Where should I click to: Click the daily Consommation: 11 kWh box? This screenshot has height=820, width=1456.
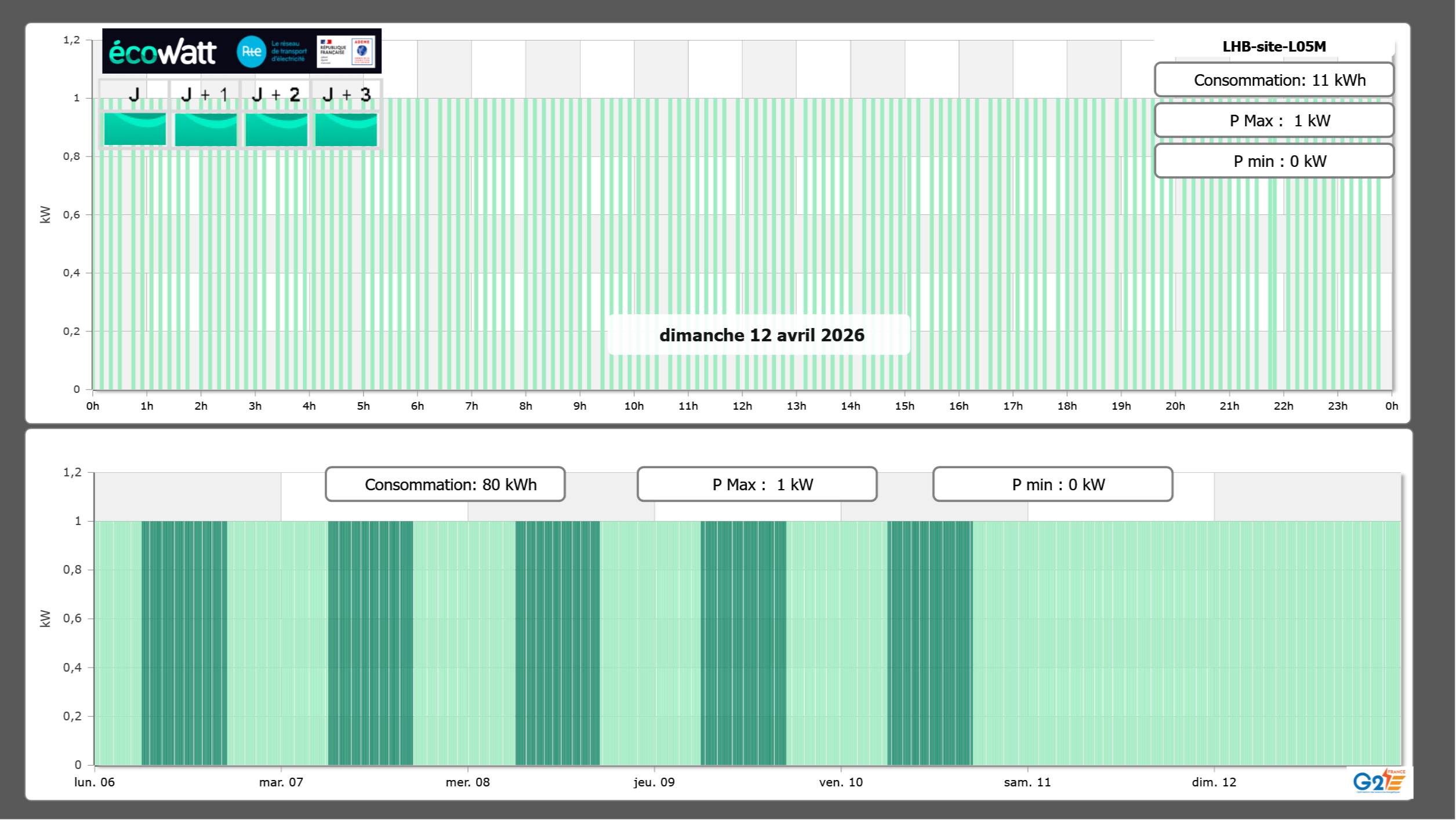click(1274, 80)
